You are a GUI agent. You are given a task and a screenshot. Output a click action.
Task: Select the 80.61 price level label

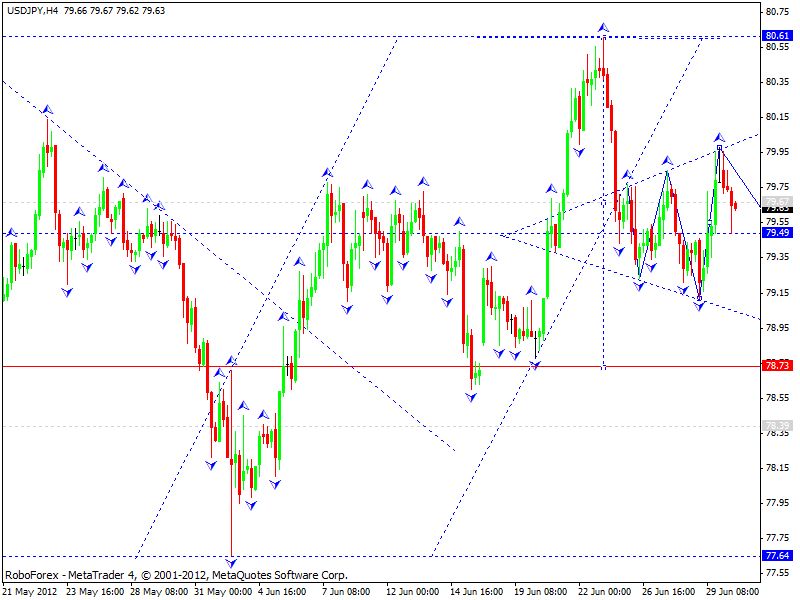(x=777, y=36)
